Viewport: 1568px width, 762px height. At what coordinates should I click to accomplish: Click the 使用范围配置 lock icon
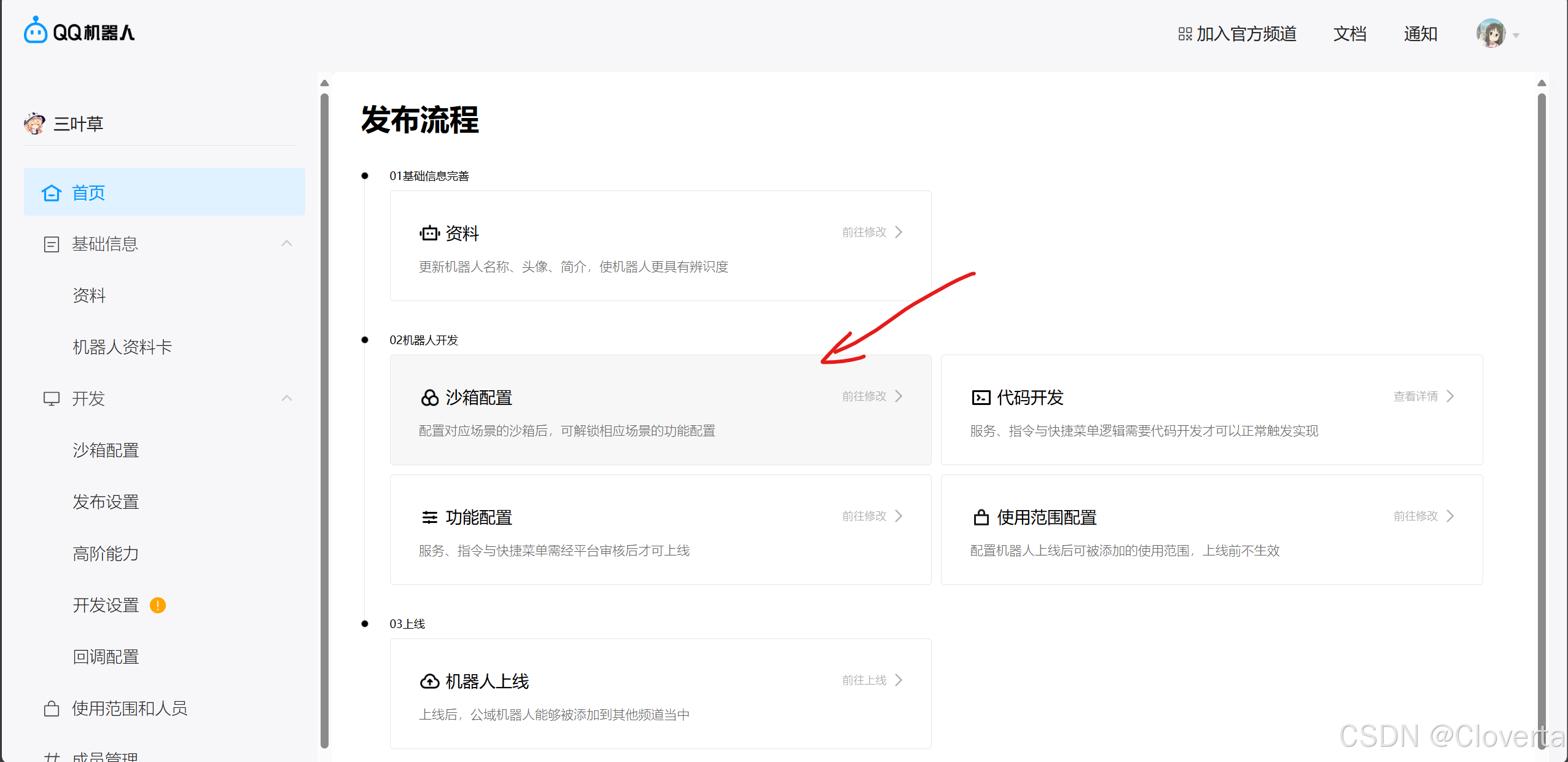[x=981, y=517]
